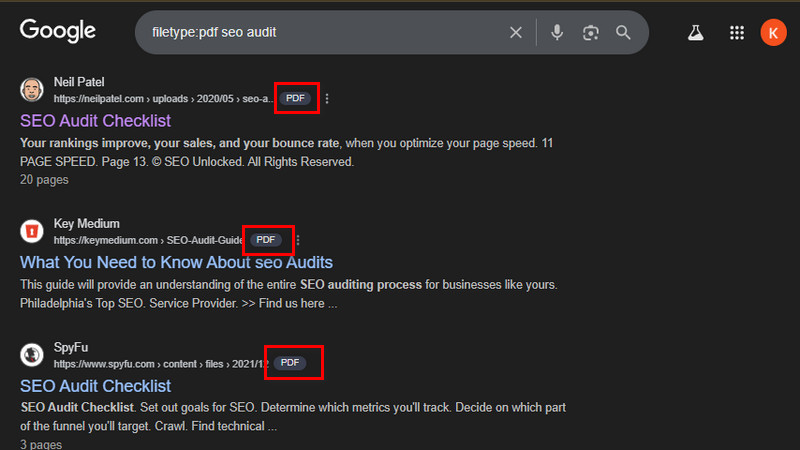The image size is (800, 450).
Task: Open Neil Patel's SEO Audit Checklist link
Action: [x=95, y=121]
